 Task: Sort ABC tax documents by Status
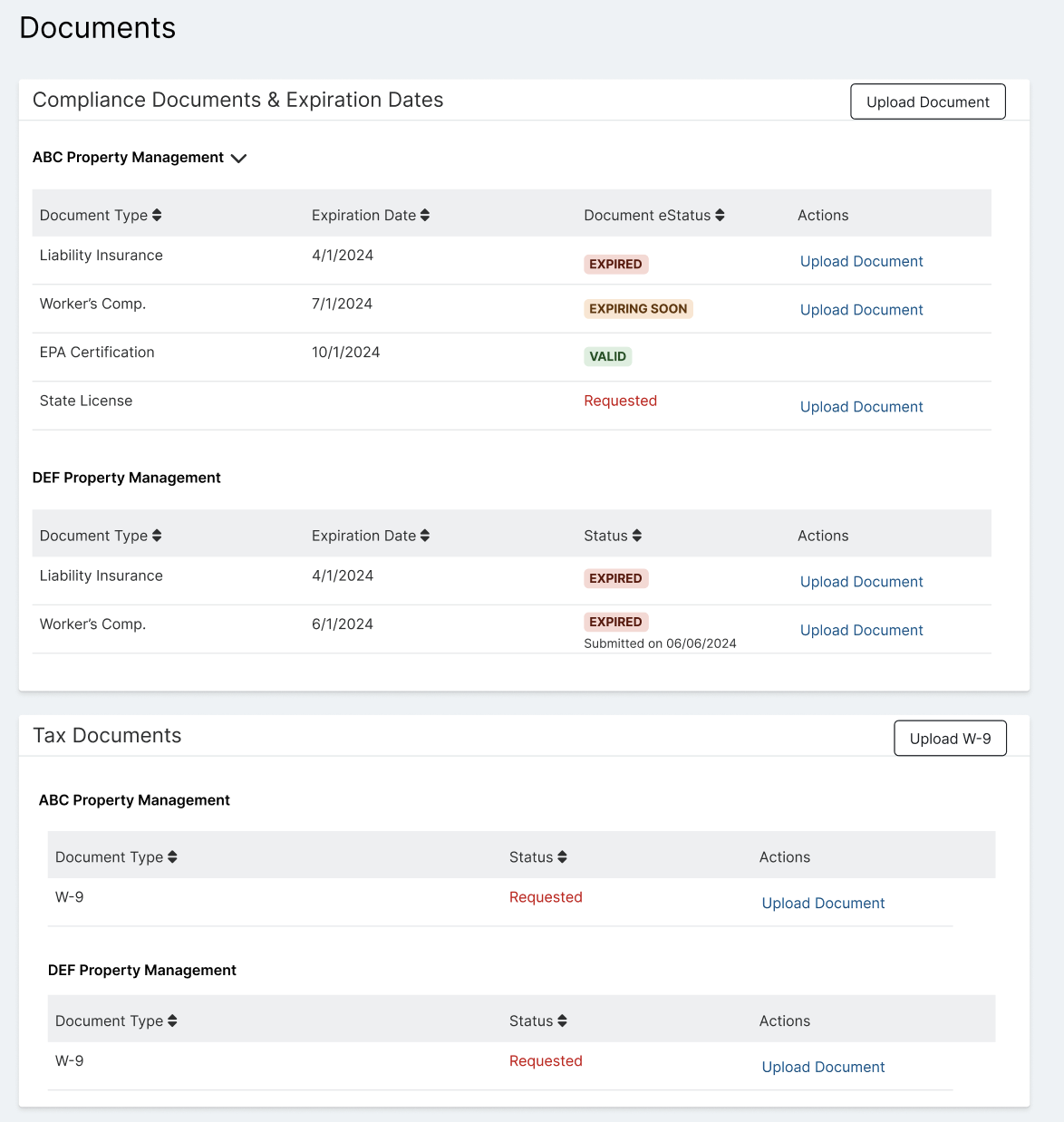point(562,857)
